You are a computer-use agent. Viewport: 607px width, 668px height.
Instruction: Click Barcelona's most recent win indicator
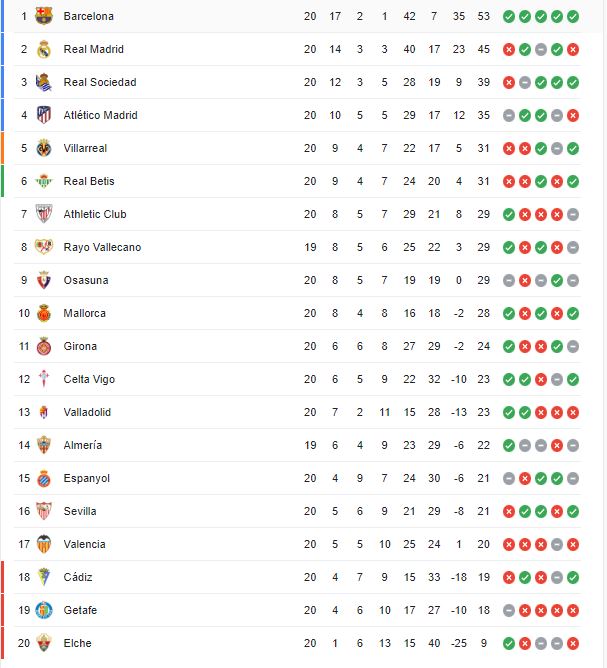coord(573,17)
